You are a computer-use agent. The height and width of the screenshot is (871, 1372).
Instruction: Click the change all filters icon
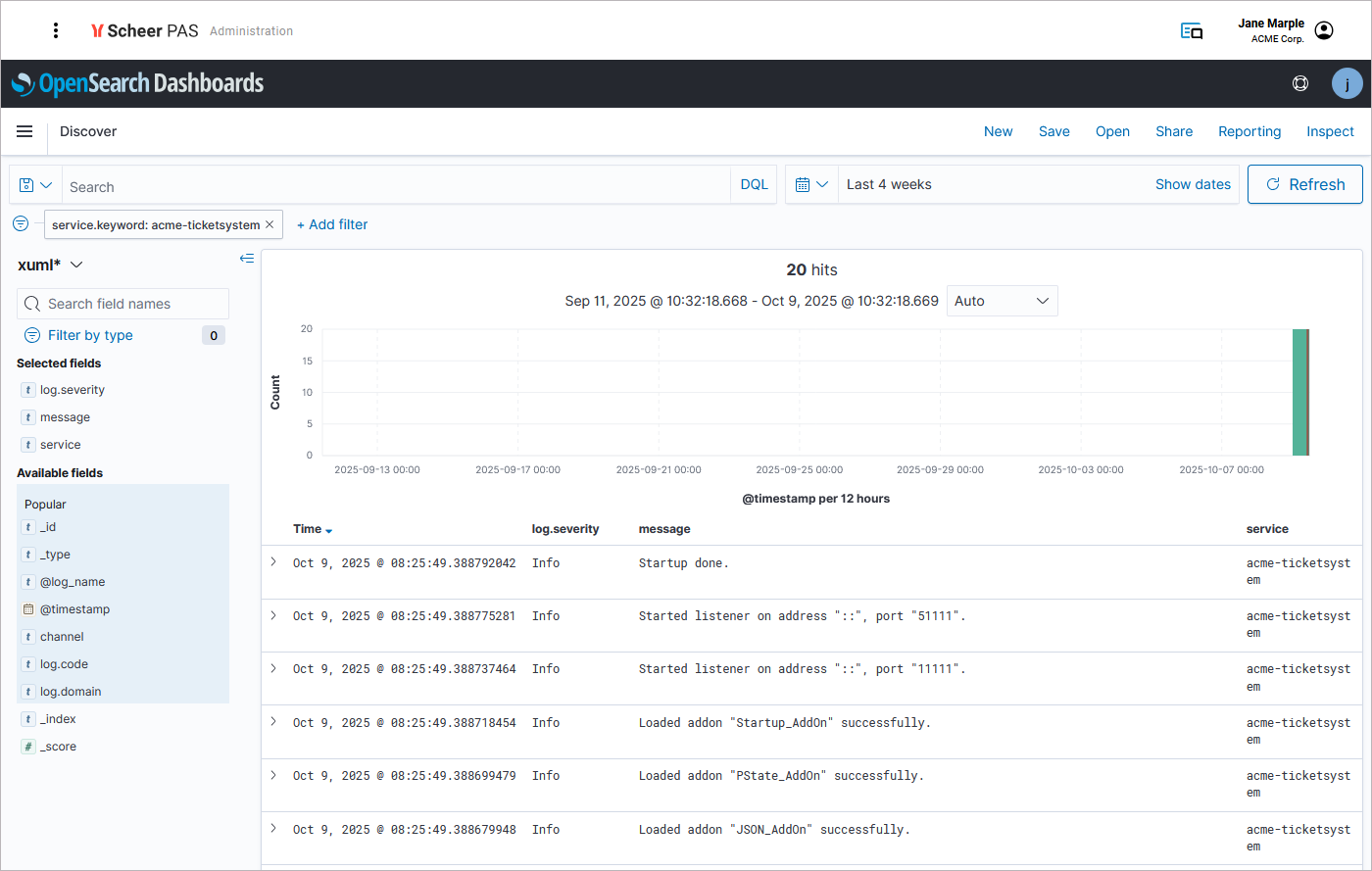(x=21, y=224)
